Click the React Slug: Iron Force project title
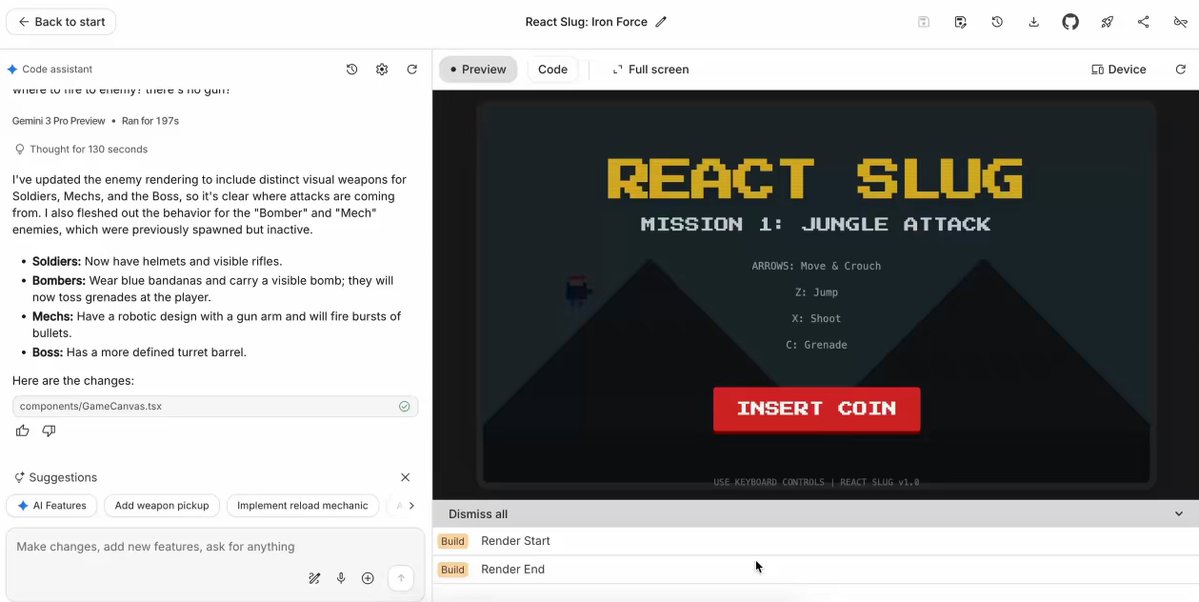Image resolution: width=1199 pixels, height=602 pixels. (587, 22)
